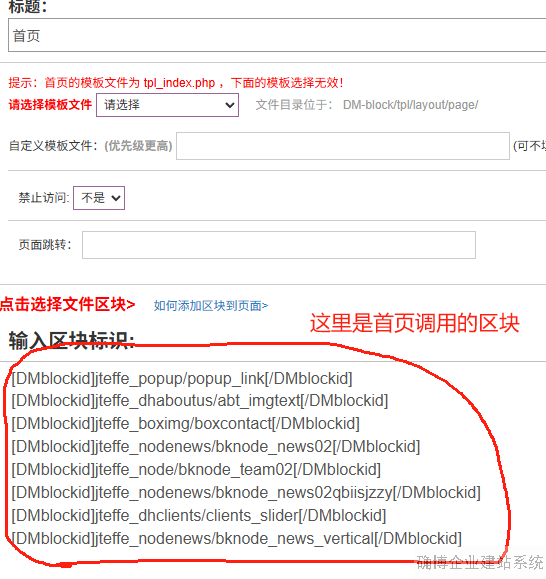
Task: Click the 自定义模板文件 input box
Action: pos(343,146)
